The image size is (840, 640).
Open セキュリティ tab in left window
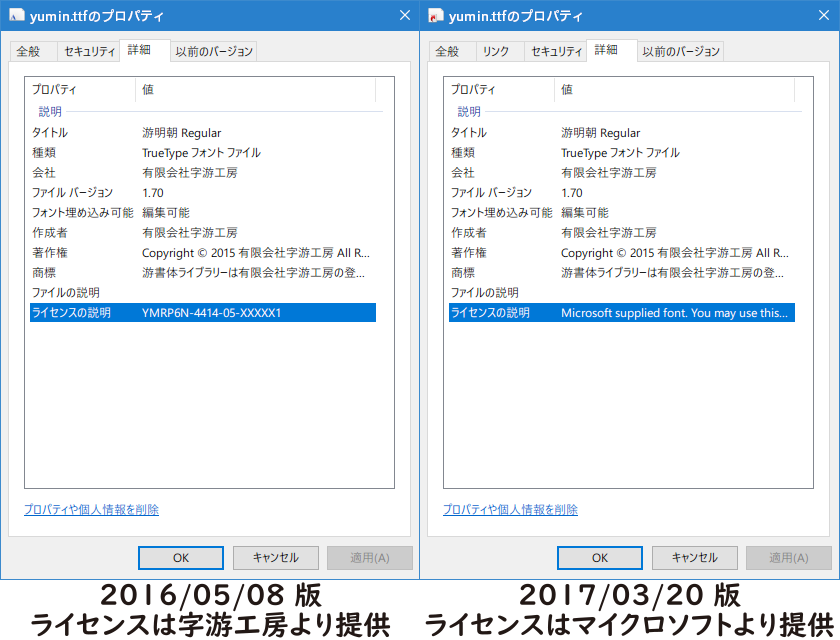89,51
